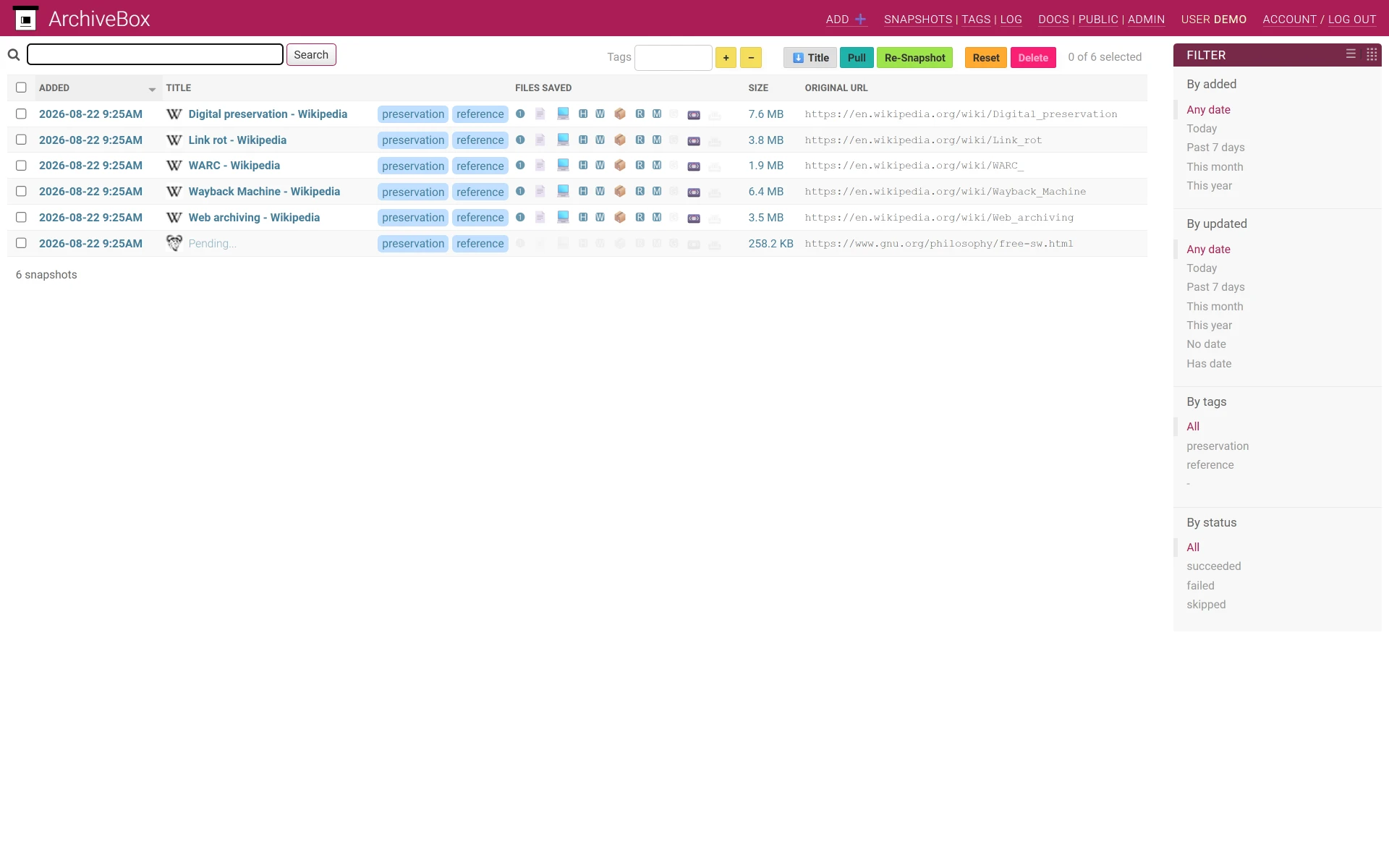Click the pink Delete button
1389x868 pixels.
click(x=1033, y=58)
